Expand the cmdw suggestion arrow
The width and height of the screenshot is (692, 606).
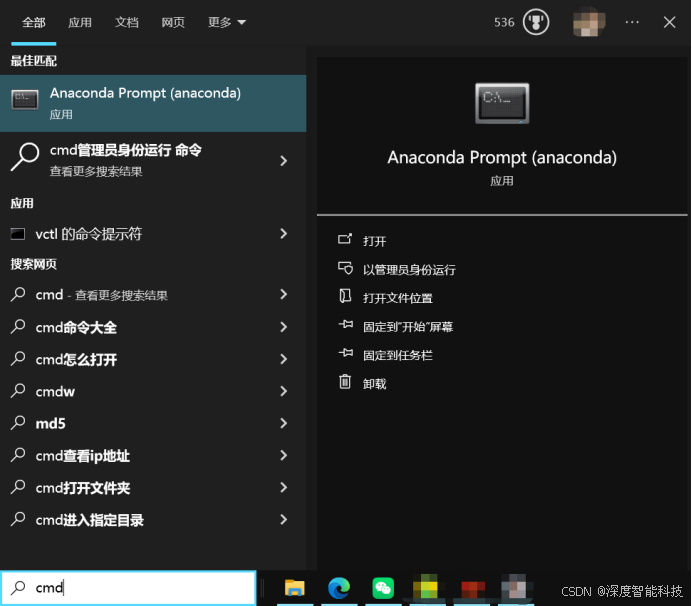(x=284, y=391)
